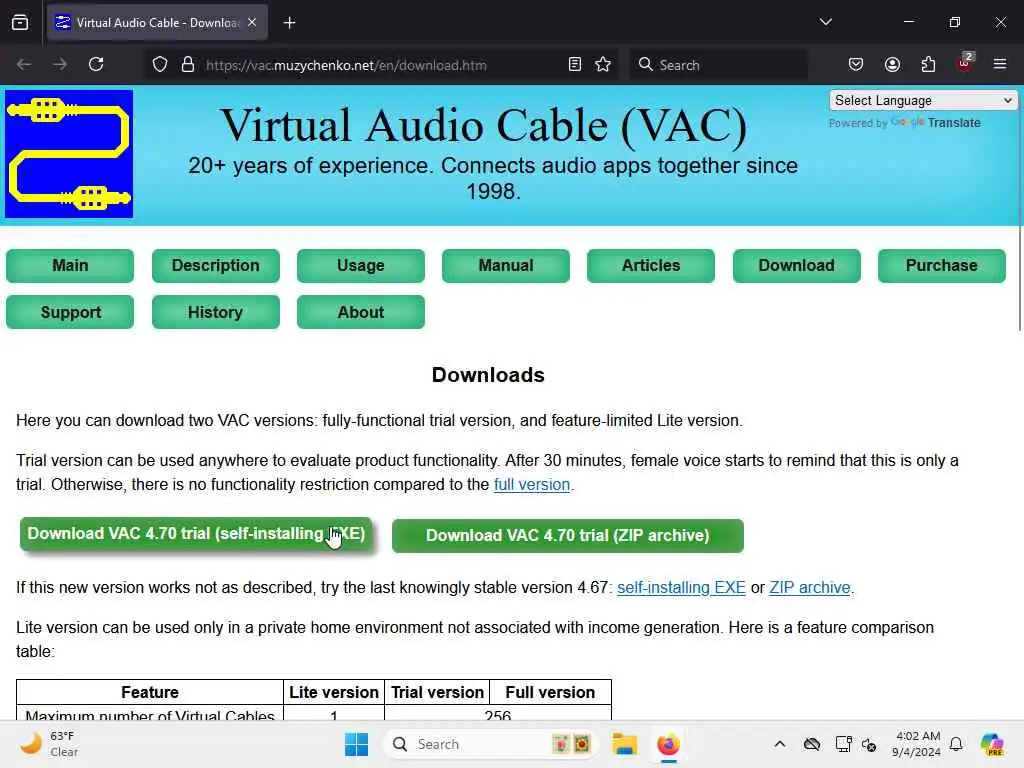1024x768 pixels.
Task: Click the Firefox Search box
Action: 718,65
